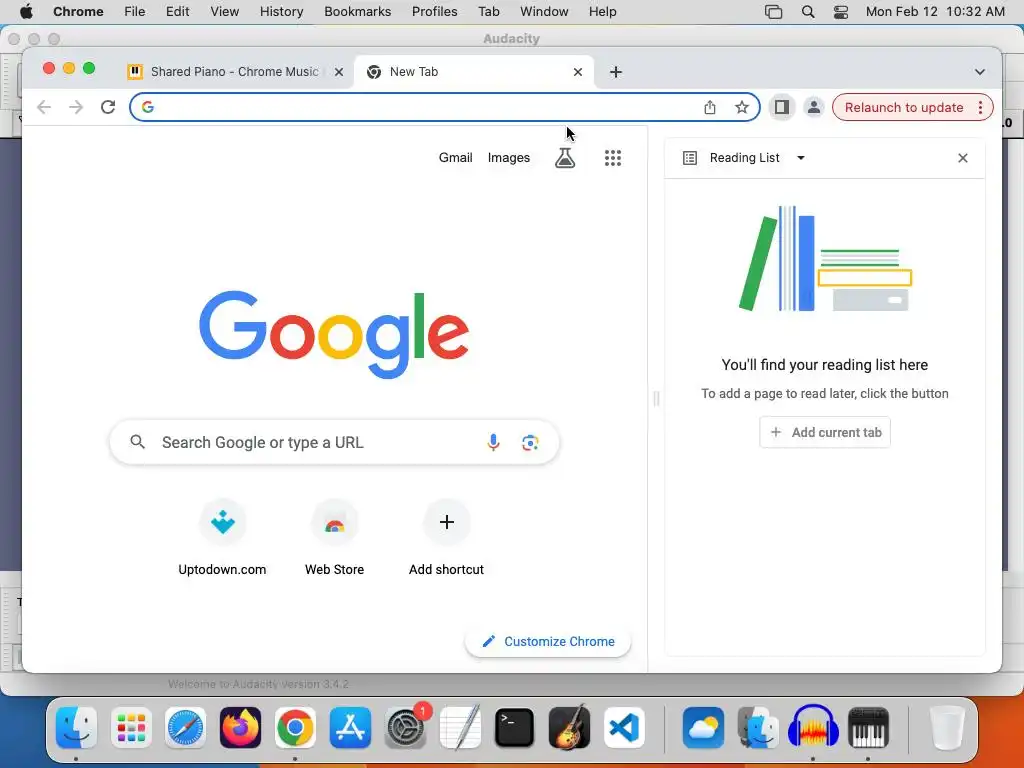Open the Uptodown.com shortcut

coord(222,537)
